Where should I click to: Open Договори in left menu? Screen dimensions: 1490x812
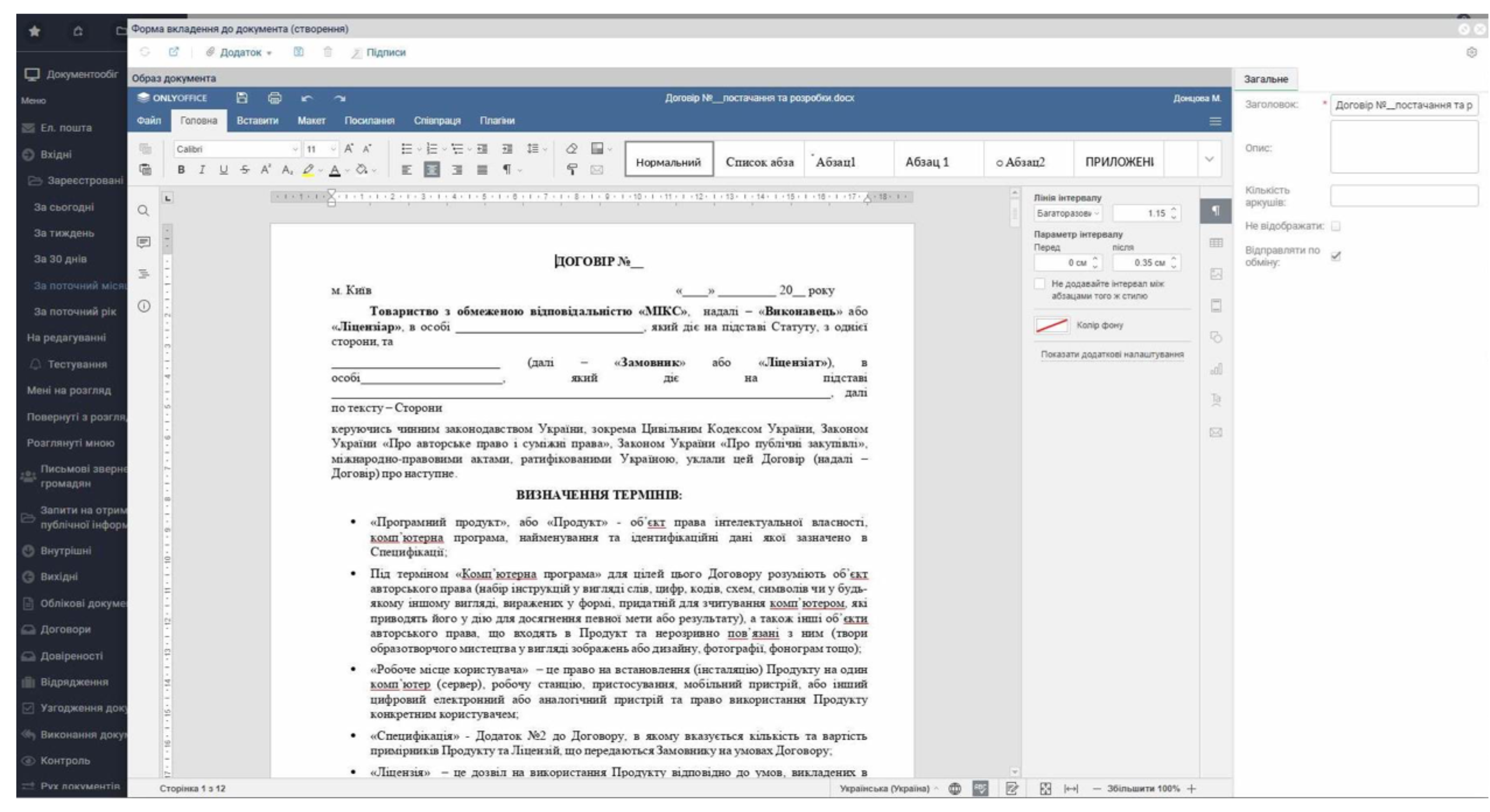pyautogui.click(x=65, y=629)
